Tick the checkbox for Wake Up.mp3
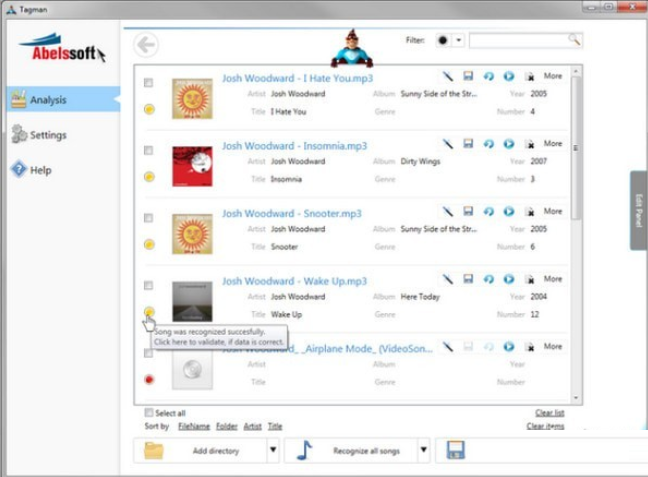Viewport: 648px width, 477px height. pyautogui.click(x=148, y=286)
